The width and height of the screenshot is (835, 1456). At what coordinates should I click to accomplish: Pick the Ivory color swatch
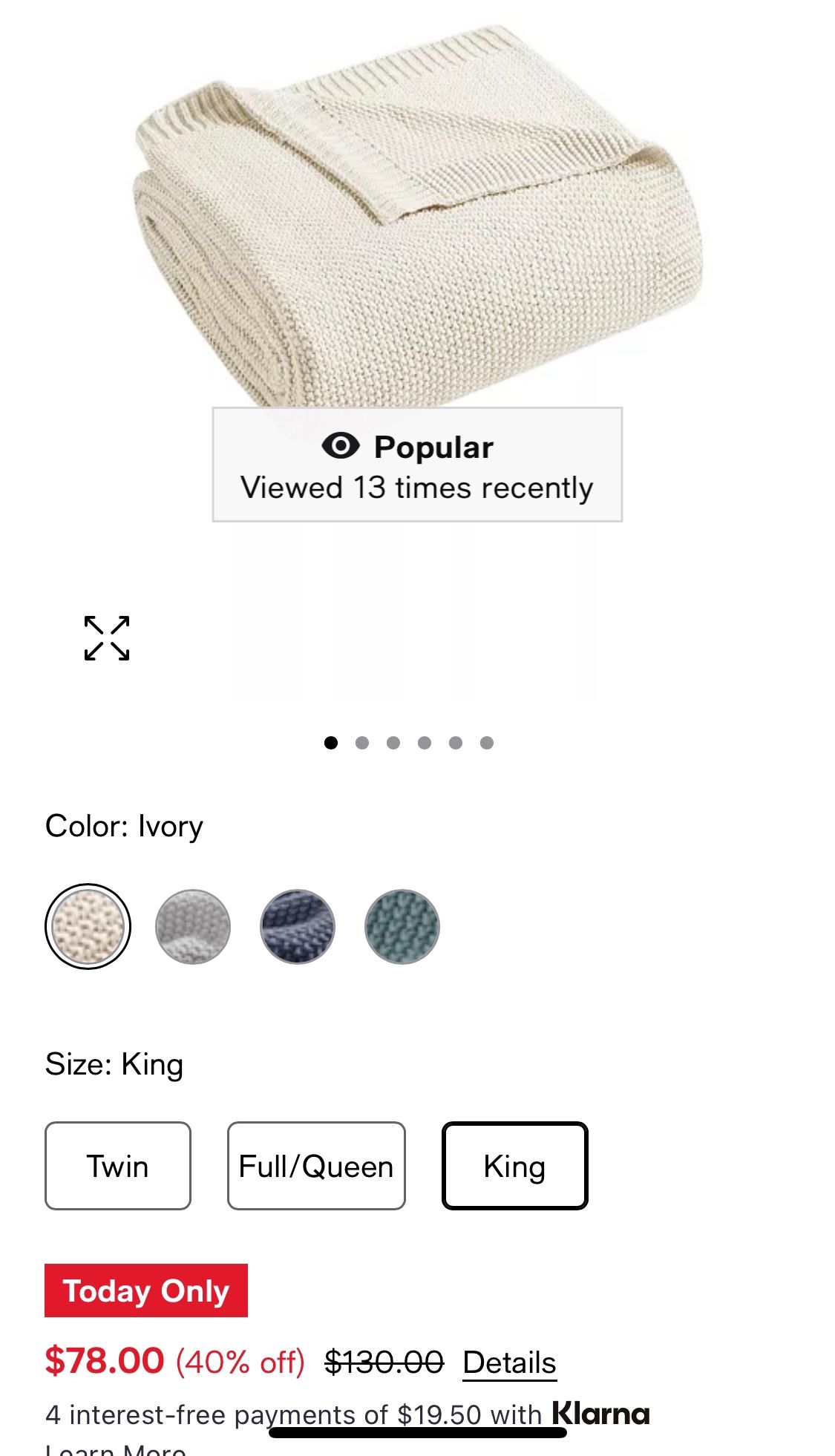88,926
